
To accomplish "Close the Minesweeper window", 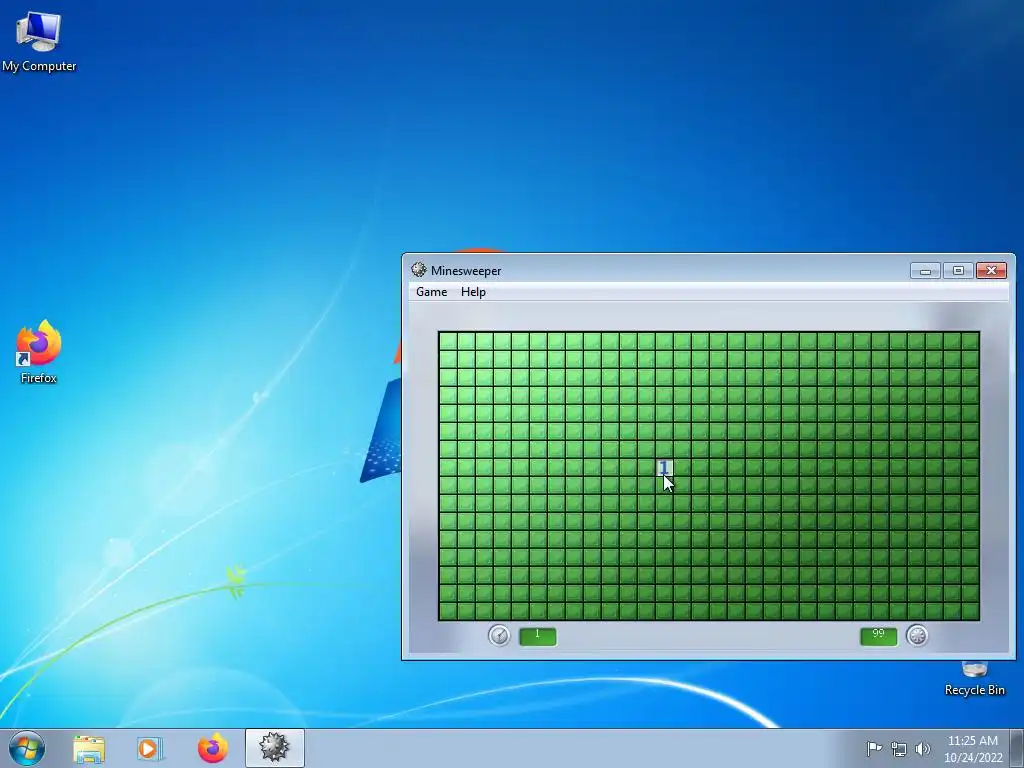I will 991,270.
